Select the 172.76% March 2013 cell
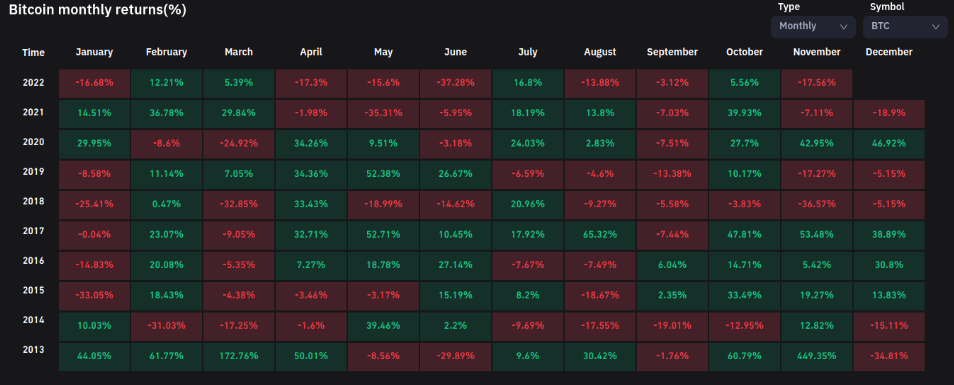Viewport: 954px width, 385px height. coord(238,357)
